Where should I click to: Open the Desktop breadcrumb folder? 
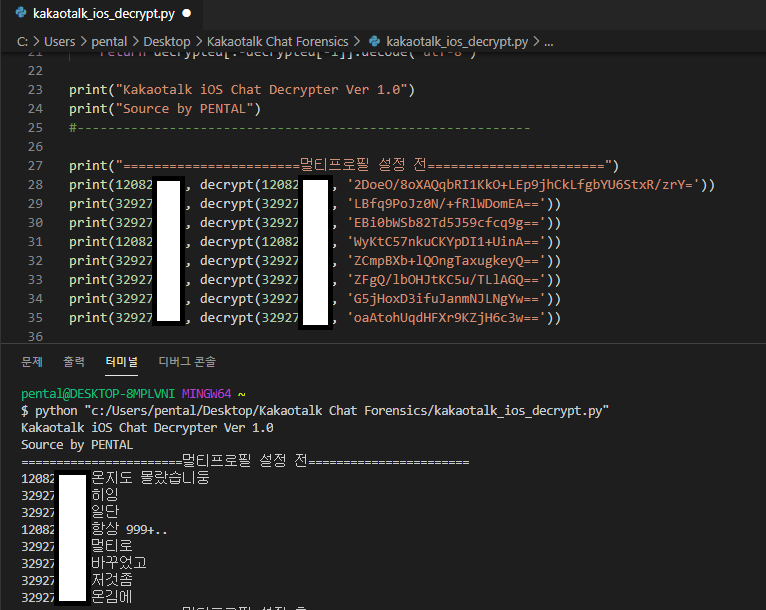point(167,42)
